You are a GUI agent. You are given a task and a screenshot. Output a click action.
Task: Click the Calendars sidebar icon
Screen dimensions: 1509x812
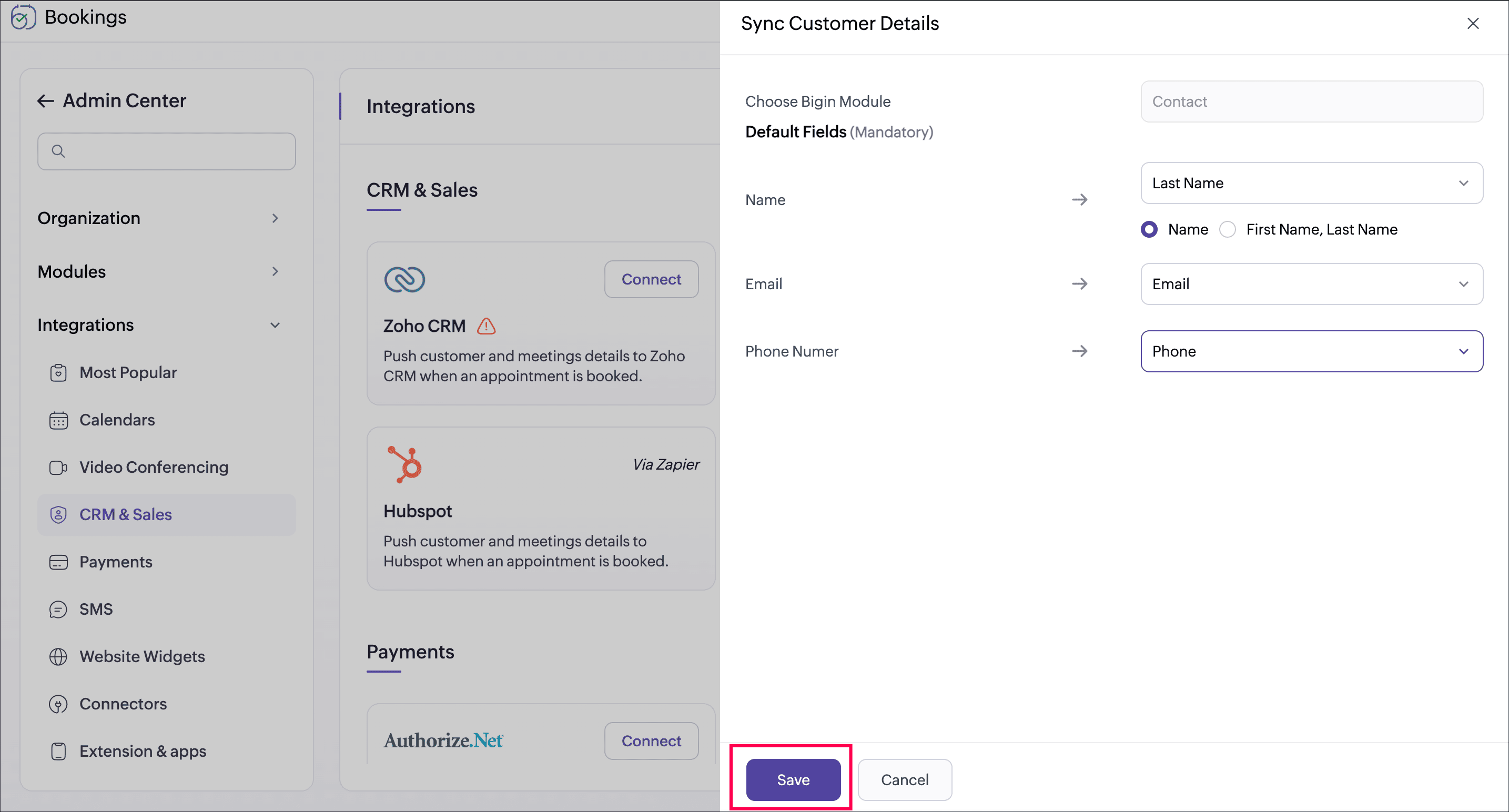click(58, 421)
